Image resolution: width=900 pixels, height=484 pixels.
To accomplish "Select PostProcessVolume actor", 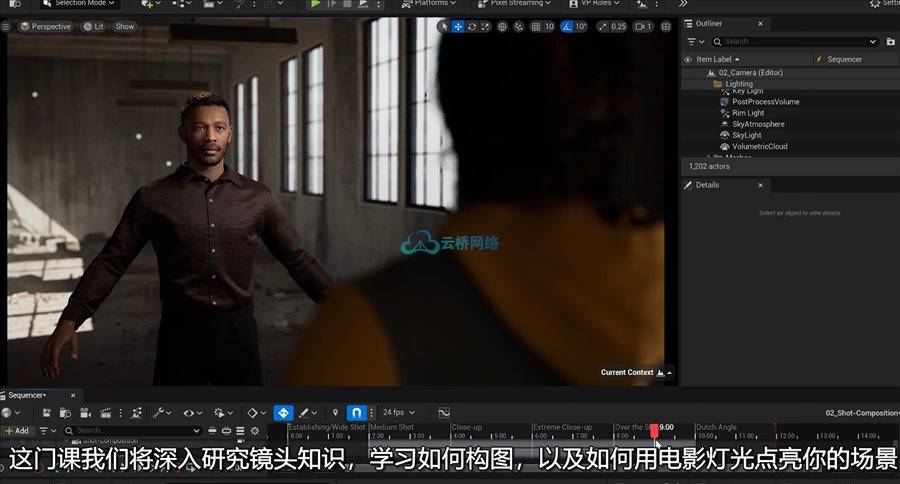I will (765, 102).
